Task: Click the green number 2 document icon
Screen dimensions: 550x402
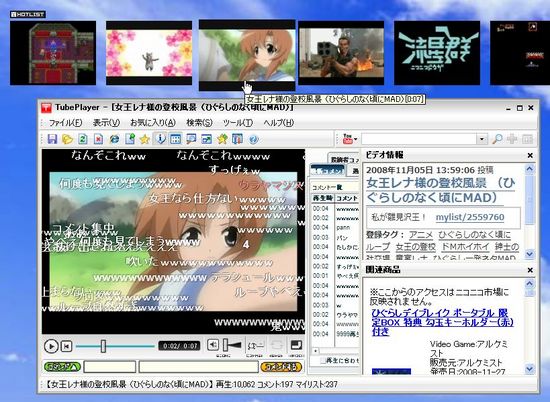Action: click(x=83, y=139)
